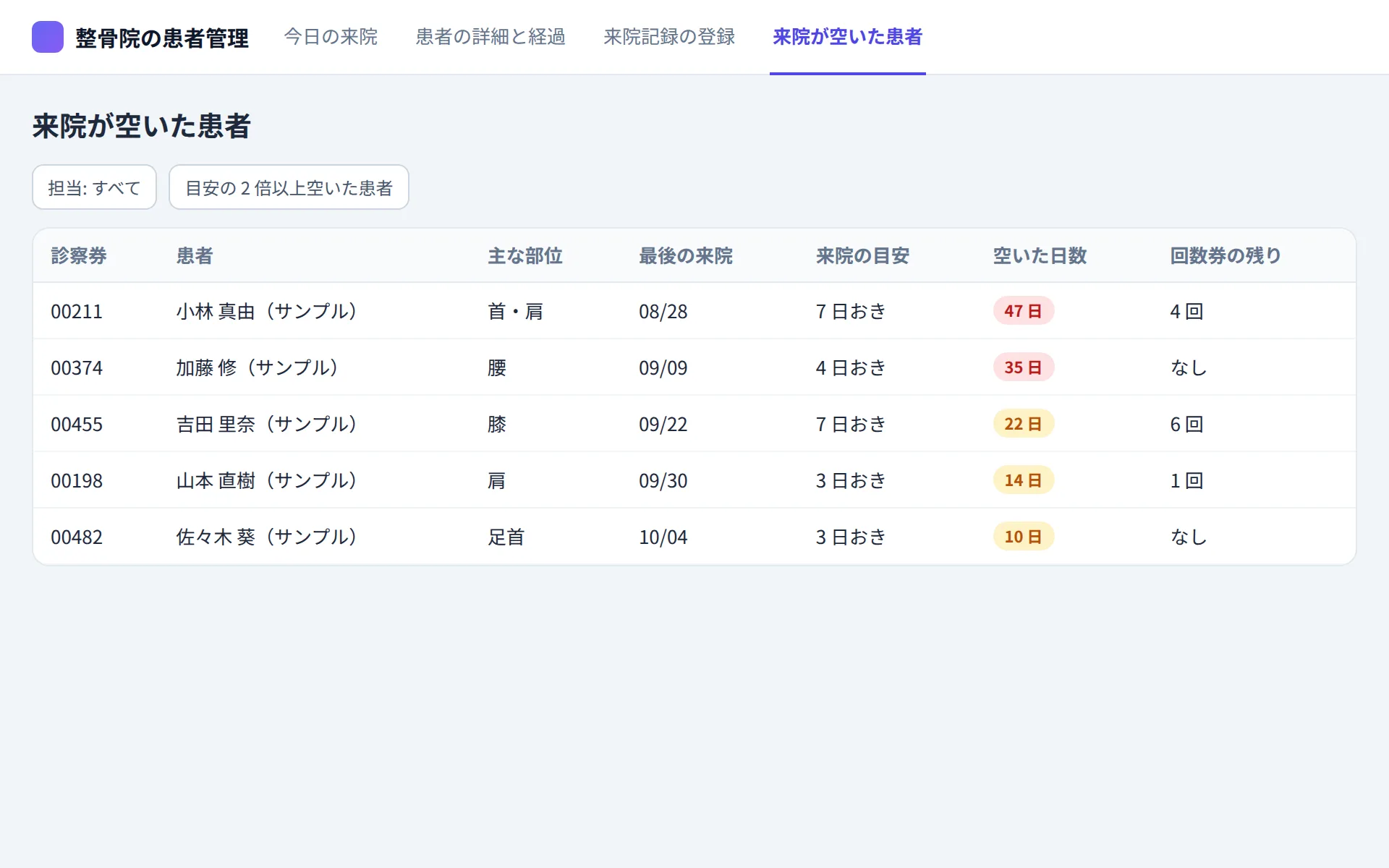Click the 首・肩 body part cell
This screenshot has height=868, width=1389.
coord(515,312)
